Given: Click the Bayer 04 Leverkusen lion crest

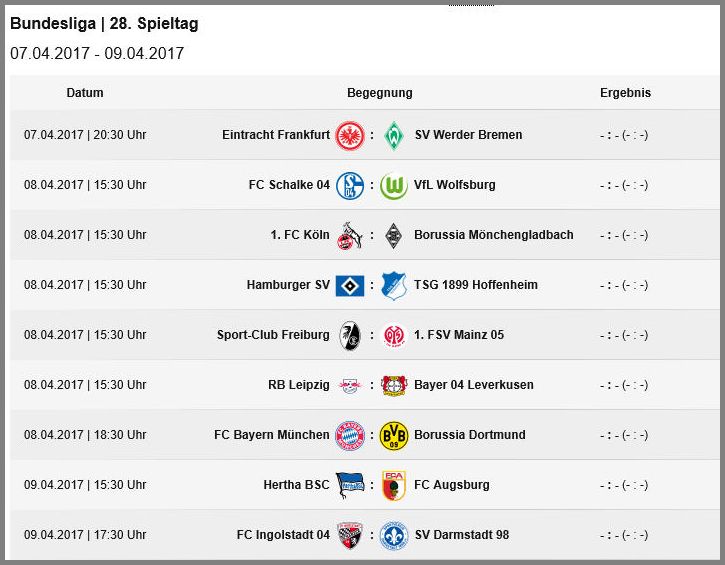Looking at the screenshot, I should pos(393,385).
